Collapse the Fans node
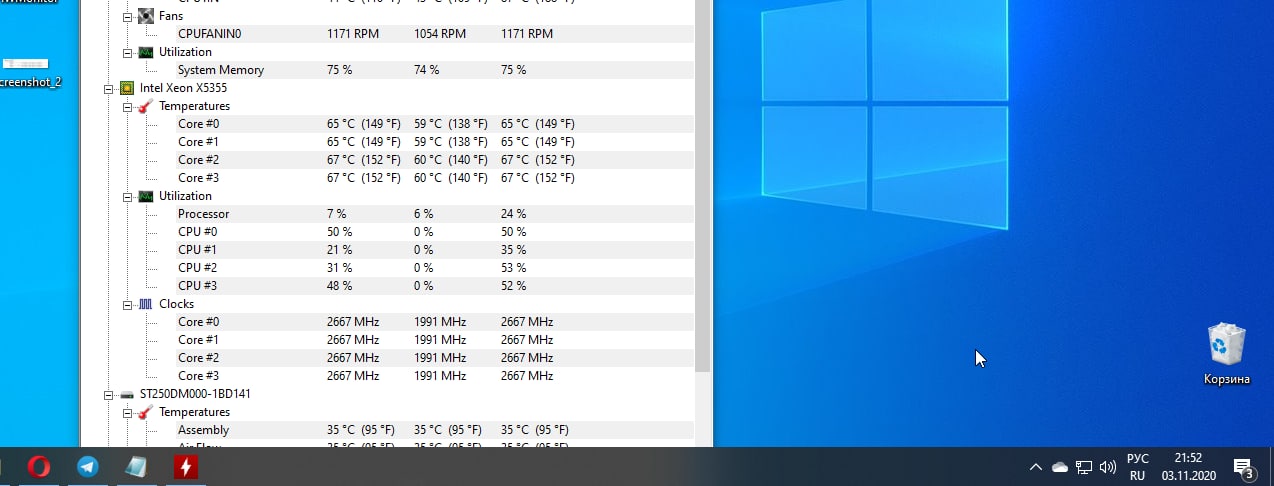Viewport: 1274px width, 486px height. [x=128, y=16]
